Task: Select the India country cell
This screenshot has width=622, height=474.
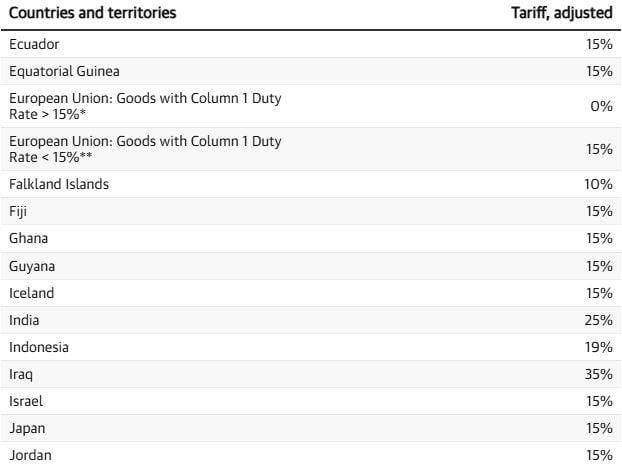Action: (x=24, y=320)
